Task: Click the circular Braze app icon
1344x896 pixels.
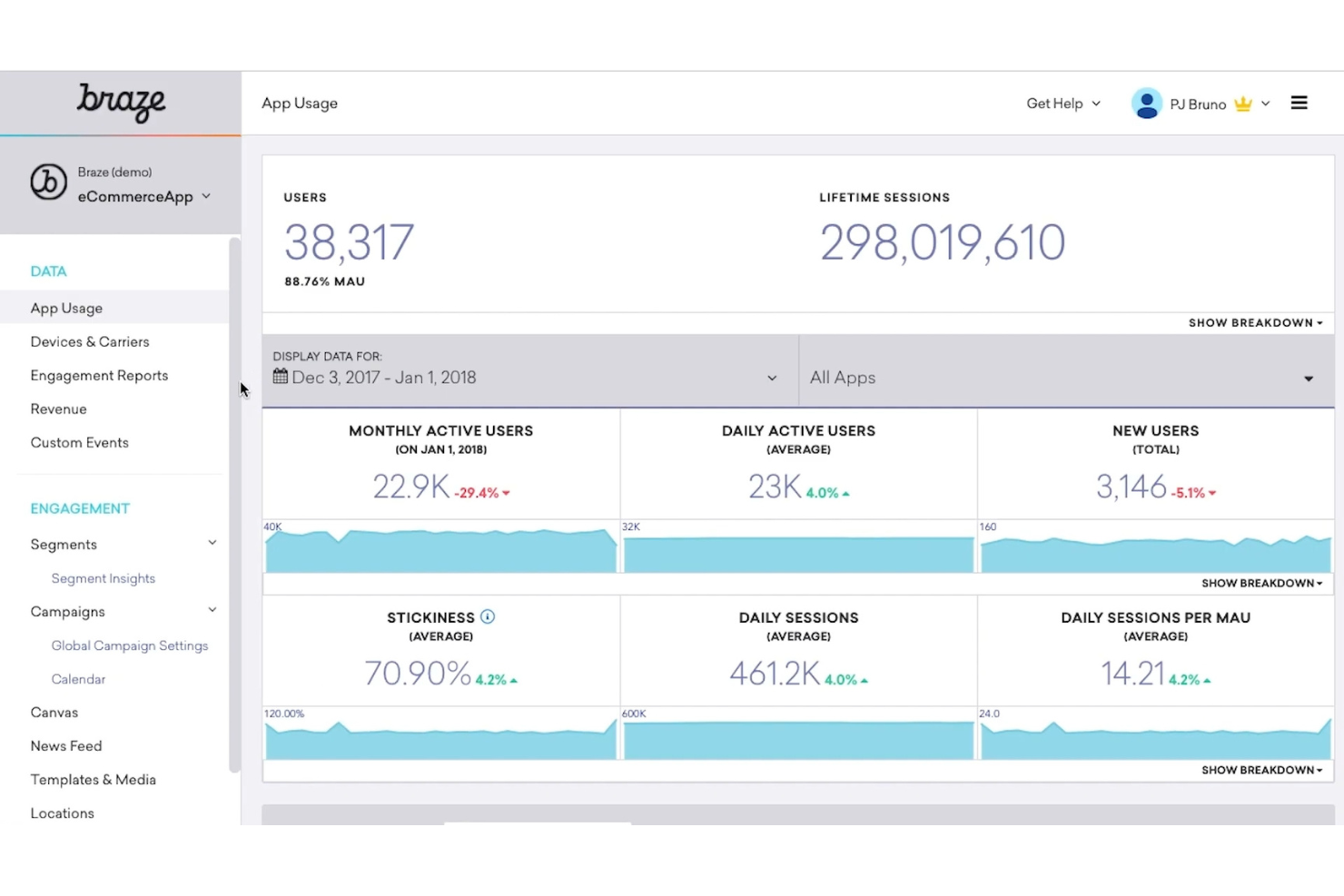Action: pos(48,182)
